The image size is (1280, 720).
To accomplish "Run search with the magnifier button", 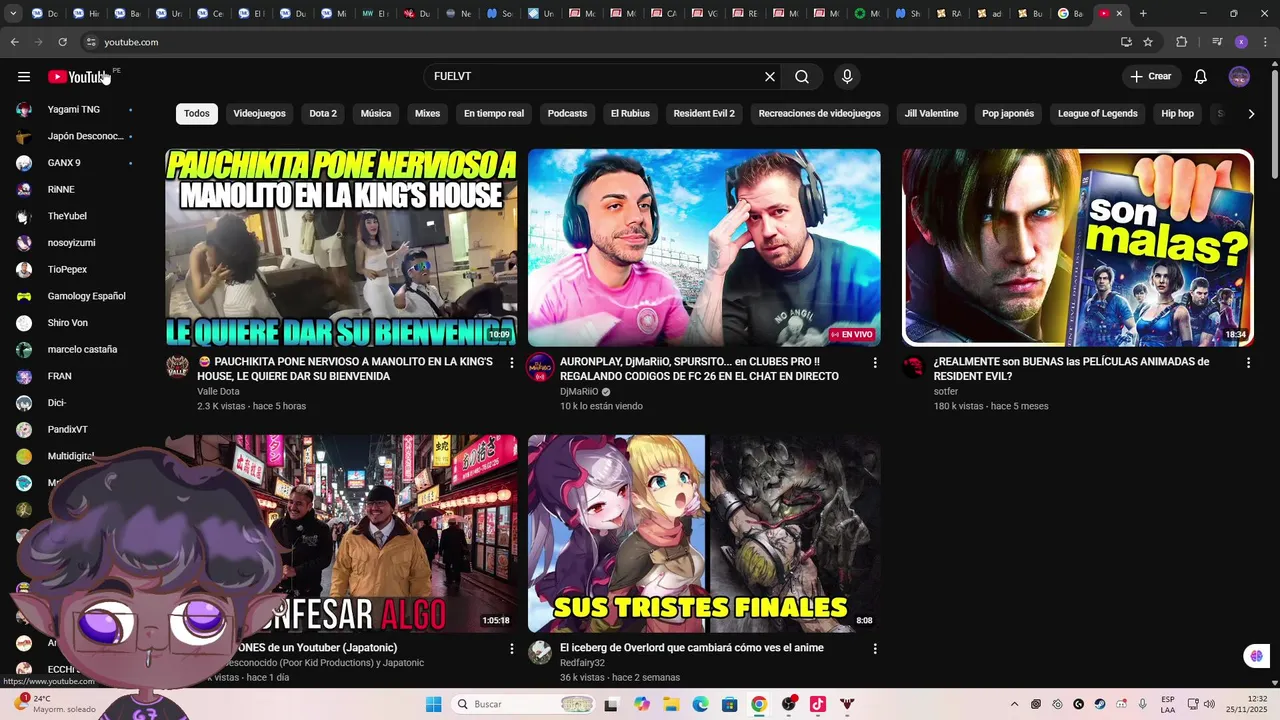I will coord(802,77).
